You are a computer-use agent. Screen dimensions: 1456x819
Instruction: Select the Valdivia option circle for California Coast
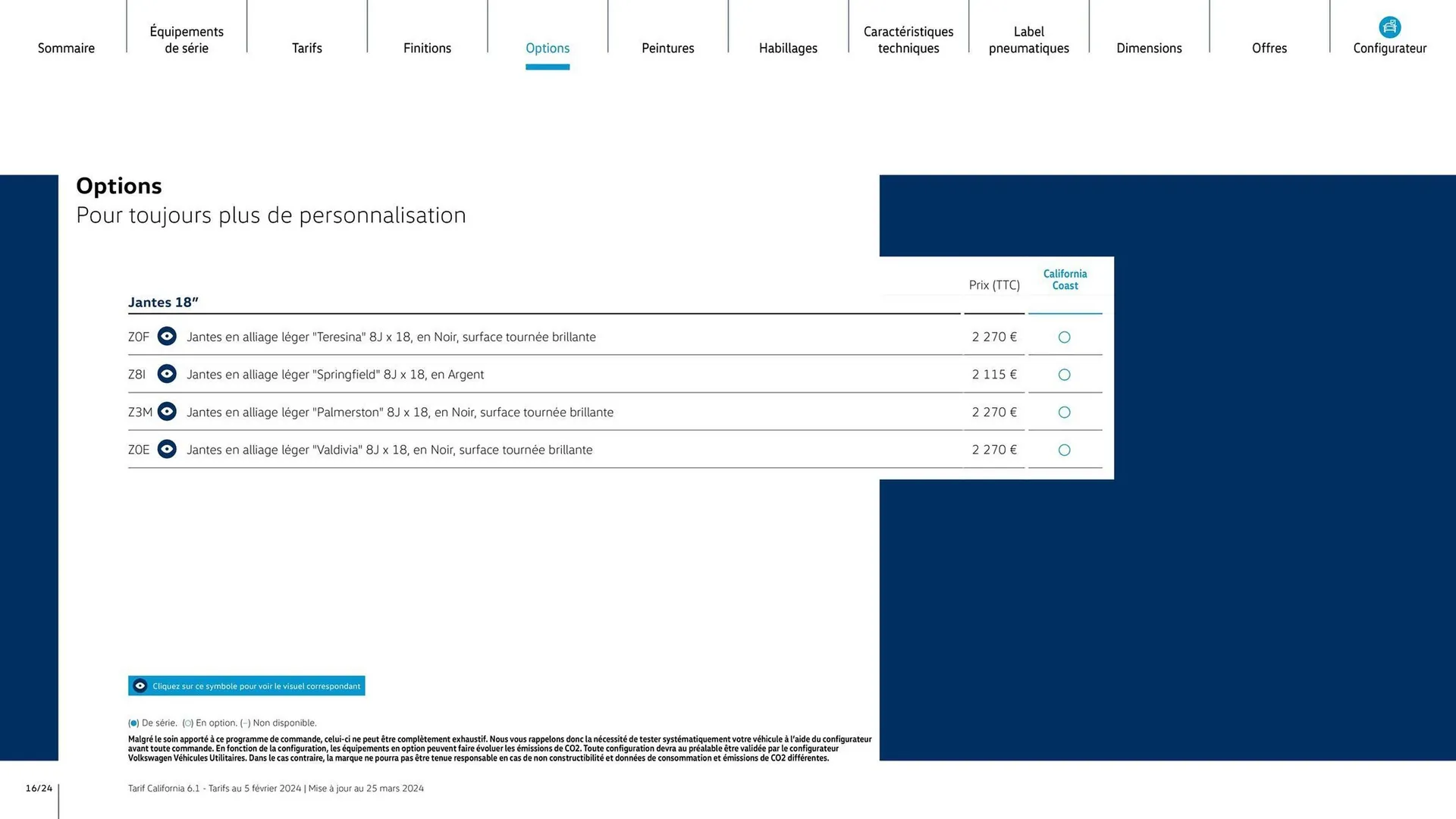1064,450
